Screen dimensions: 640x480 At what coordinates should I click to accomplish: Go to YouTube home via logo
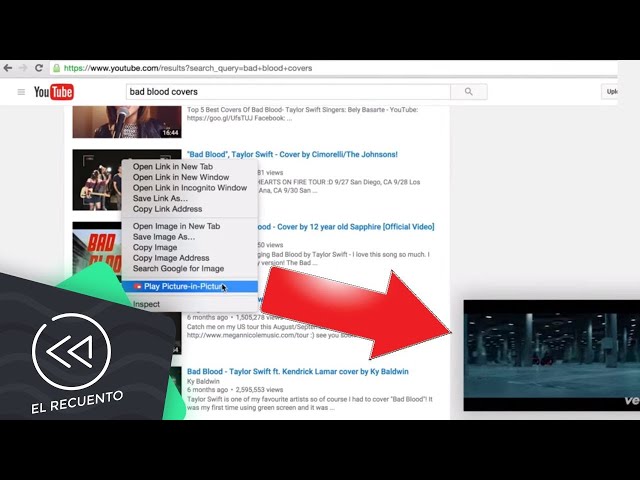coord(53,92)
